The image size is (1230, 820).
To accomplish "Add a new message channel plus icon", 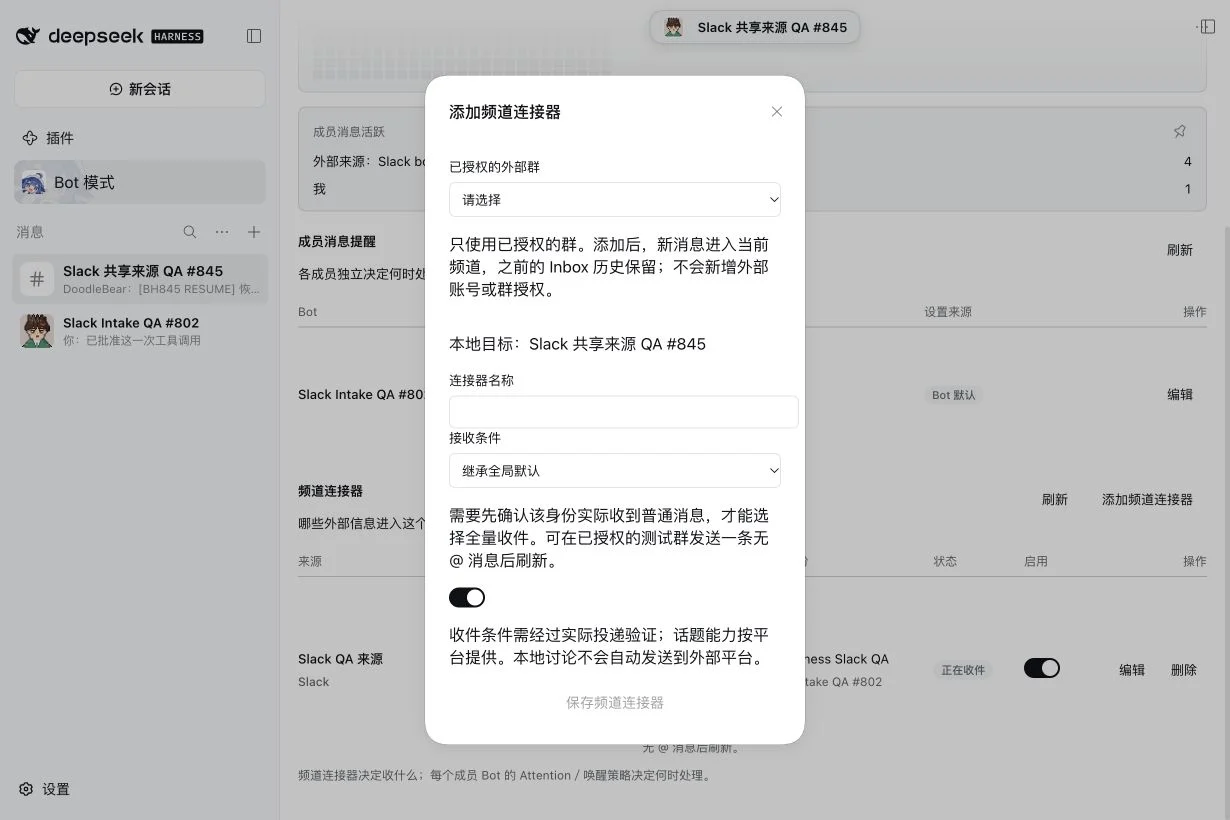I will 254,232.
